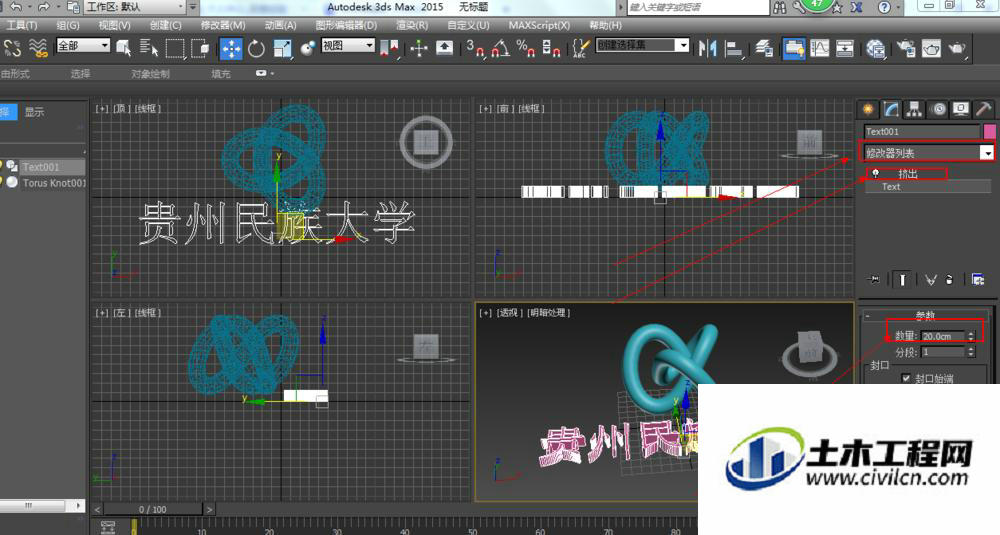Switch to the Modify command panel tab
1000x535 pixels.
[891, 109]
